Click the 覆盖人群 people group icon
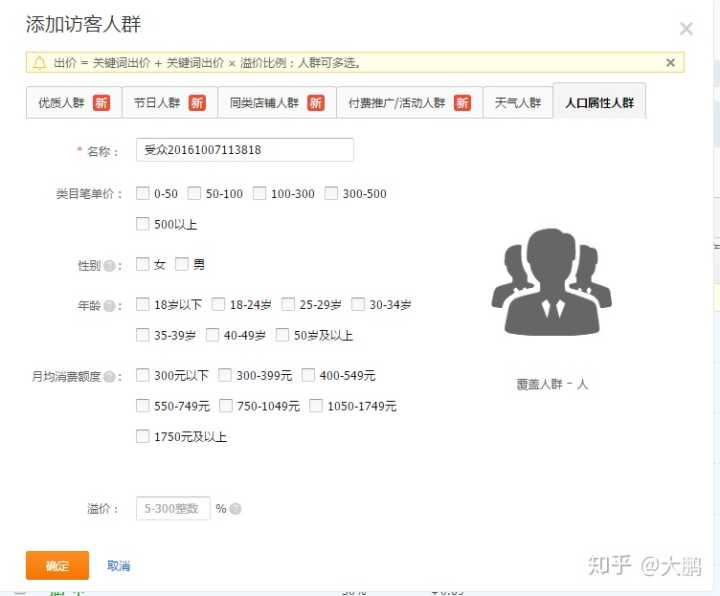 pyautogui.click(x=550, y=283)
